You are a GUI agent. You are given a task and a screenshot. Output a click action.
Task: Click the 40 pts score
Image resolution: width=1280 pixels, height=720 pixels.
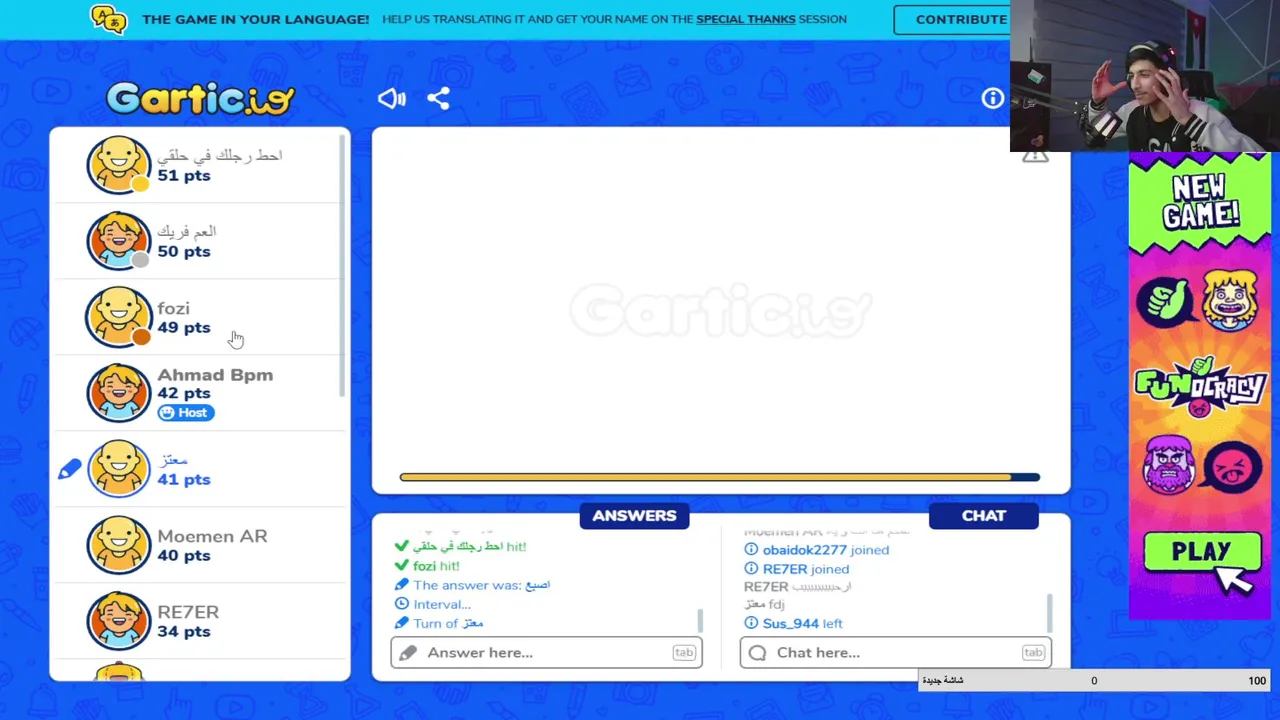point(184,555)
